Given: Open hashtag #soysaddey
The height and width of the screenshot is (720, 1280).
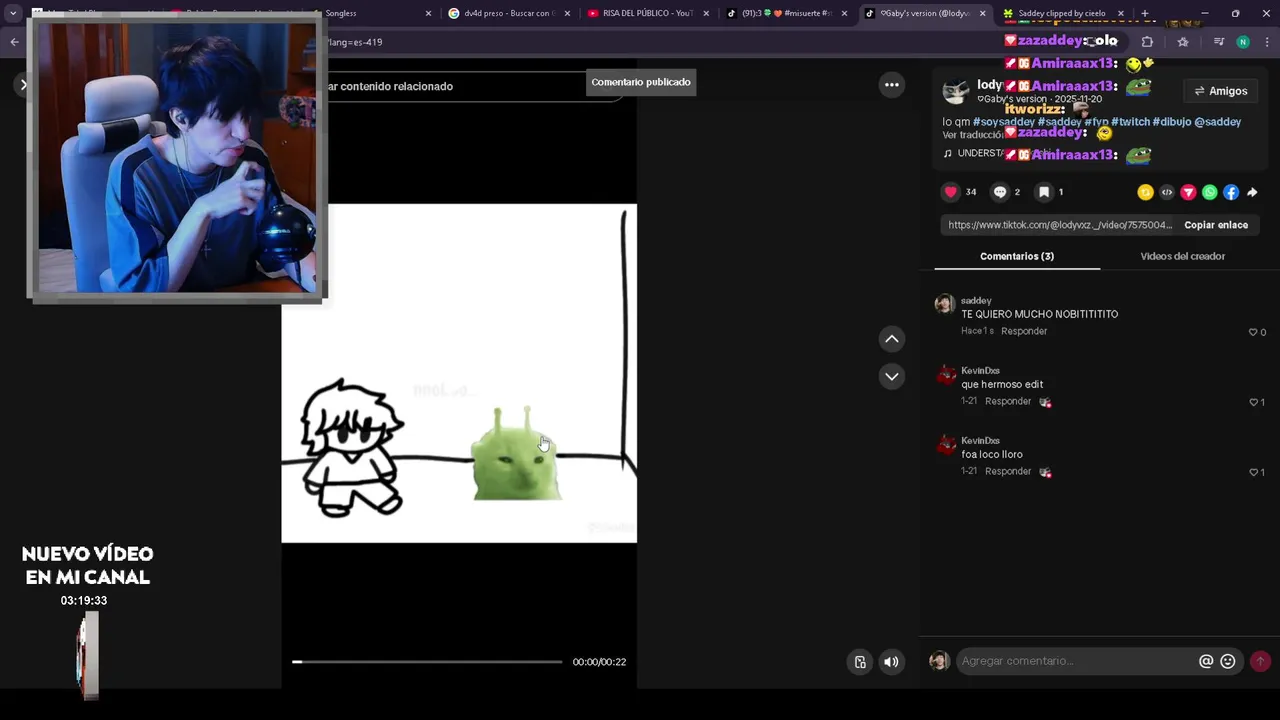Looking at the screenshot, I should pyautogui.click(x=1003, y=122).
